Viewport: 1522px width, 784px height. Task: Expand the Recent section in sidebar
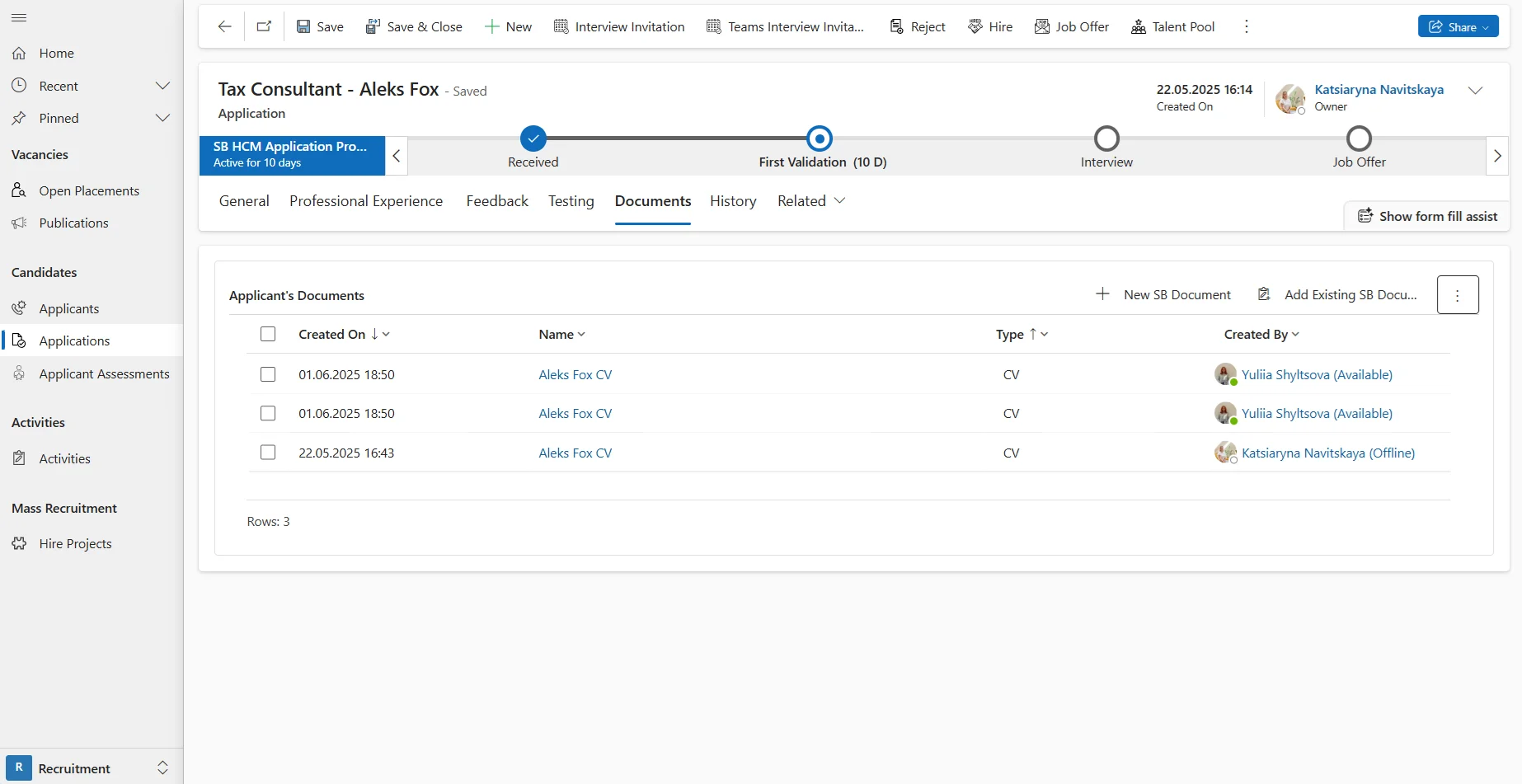click(x=162, y=86)
